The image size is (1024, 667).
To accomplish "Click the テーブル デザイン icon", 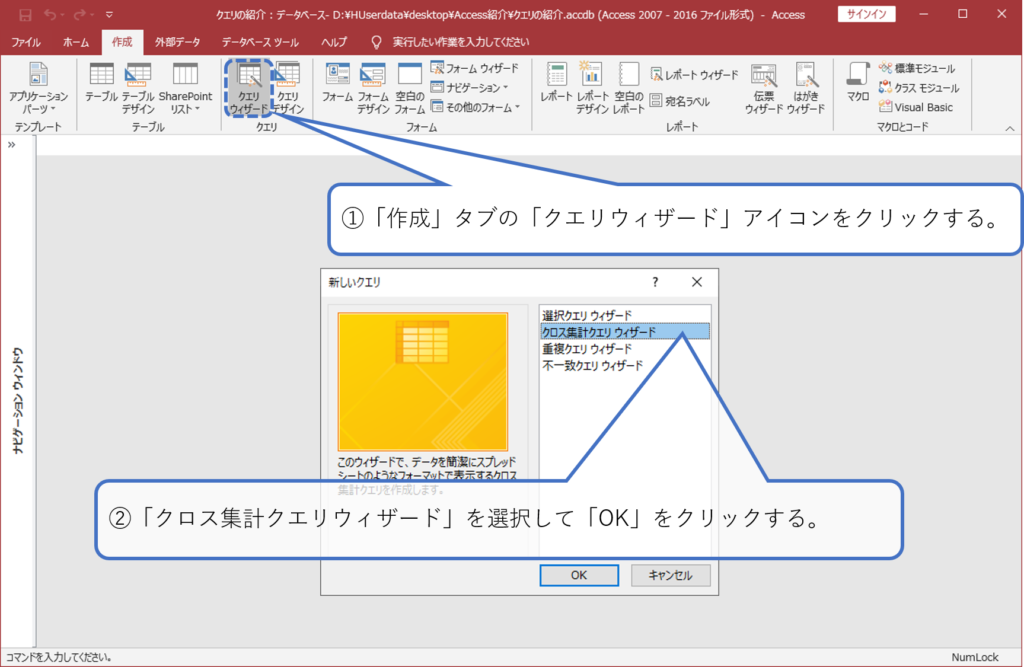I will [138, 88].
